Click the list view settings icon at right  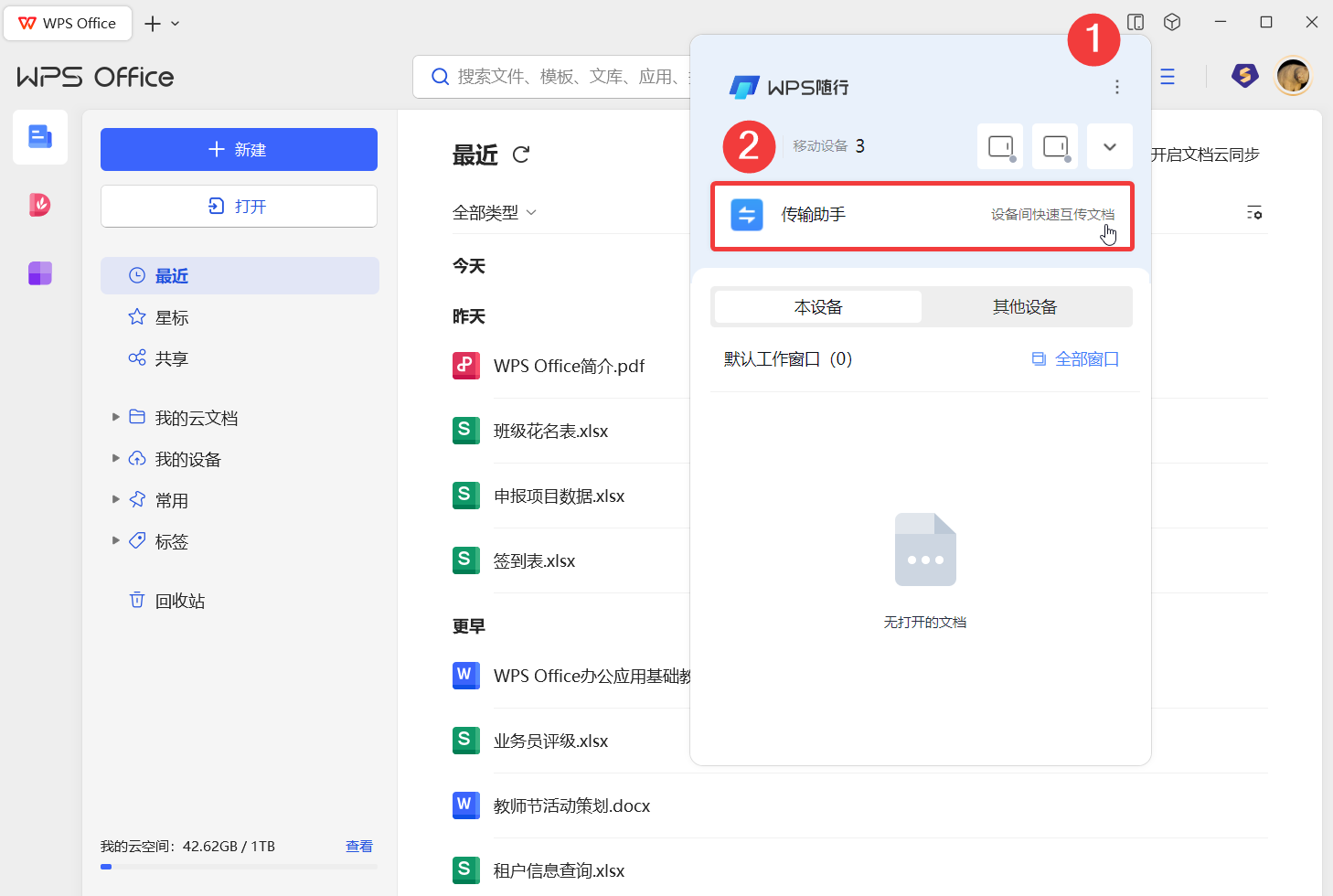[1254, 212]
